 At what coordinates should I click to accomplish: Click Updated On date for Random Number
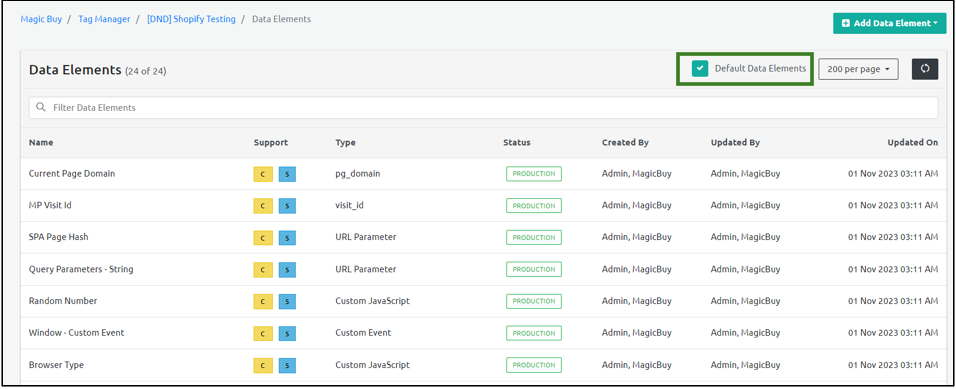coord(893,301)
